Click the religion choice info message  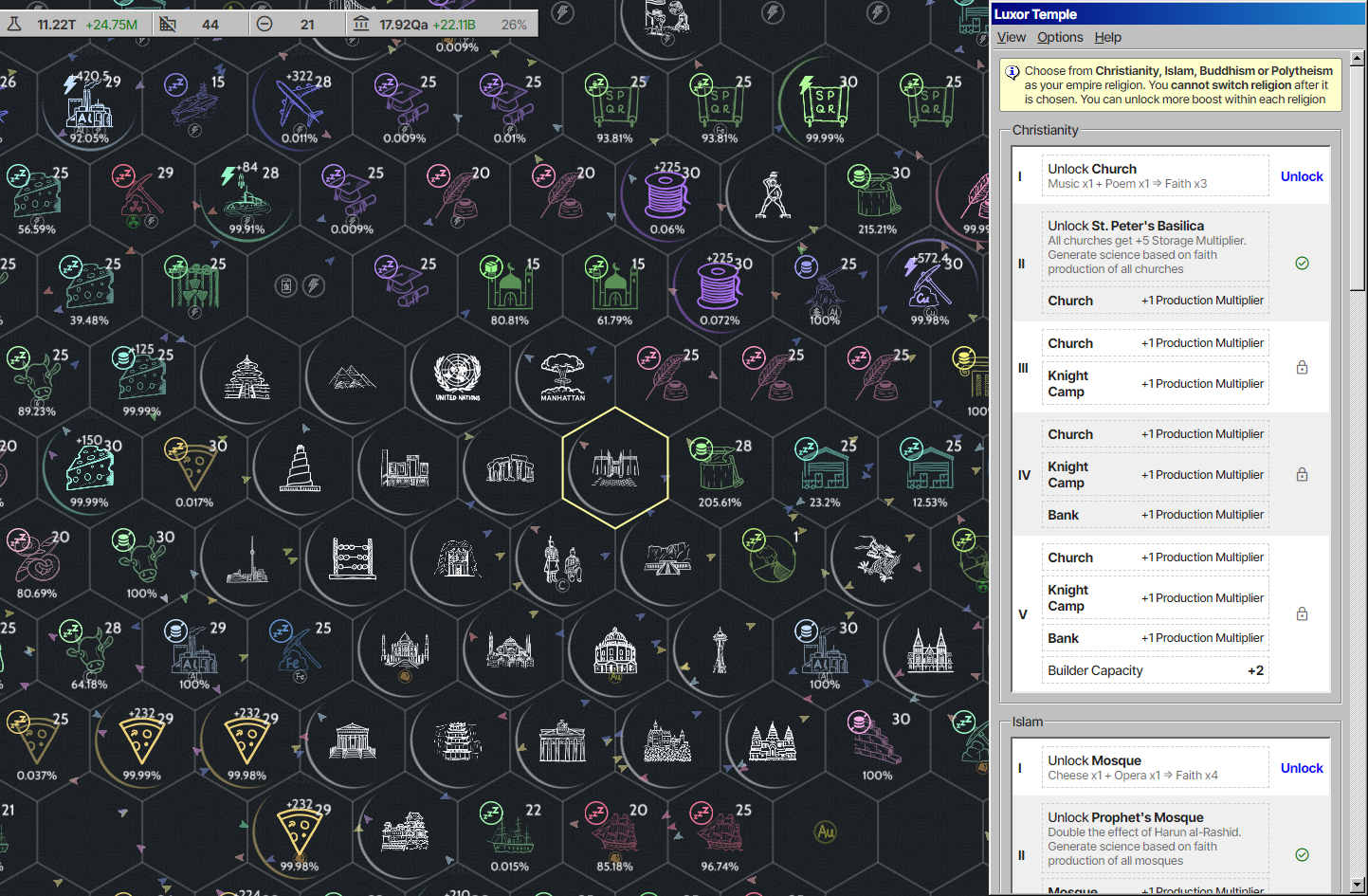(x=1171, y=84)
